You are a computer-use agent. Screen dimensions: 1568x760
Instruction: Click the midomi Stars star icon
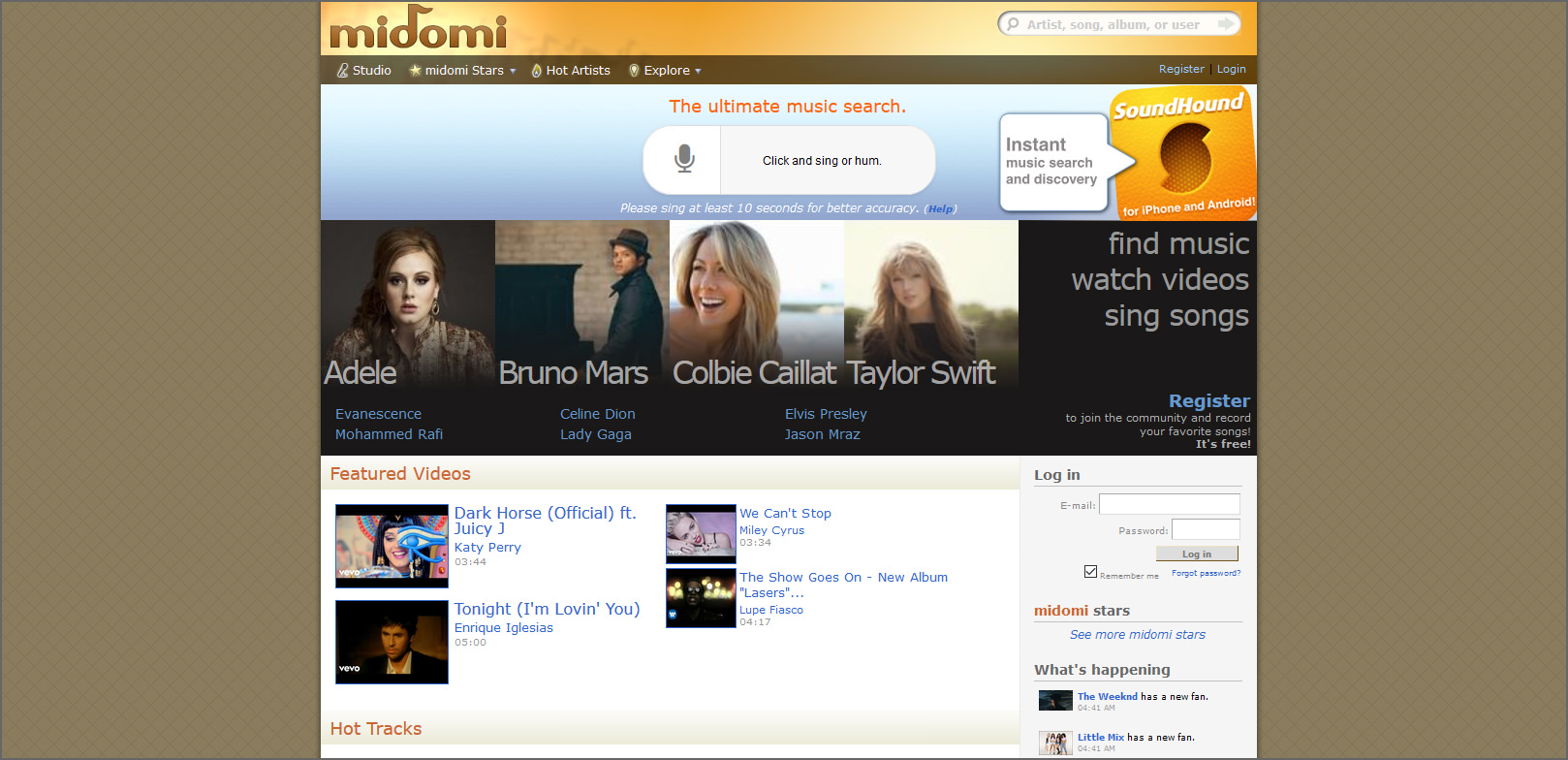[415, 70]
